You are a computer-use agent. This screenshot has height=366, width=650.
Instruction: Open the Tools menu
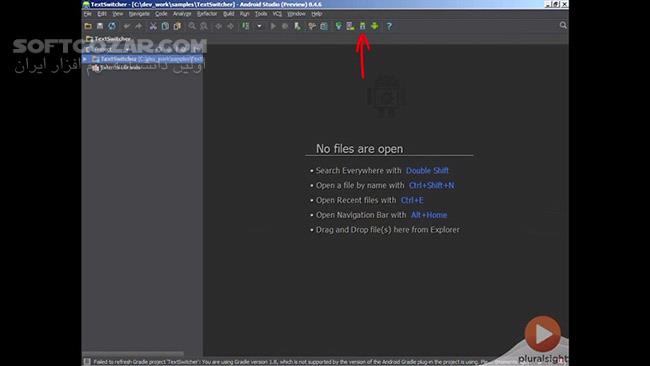tap(261, 14)
